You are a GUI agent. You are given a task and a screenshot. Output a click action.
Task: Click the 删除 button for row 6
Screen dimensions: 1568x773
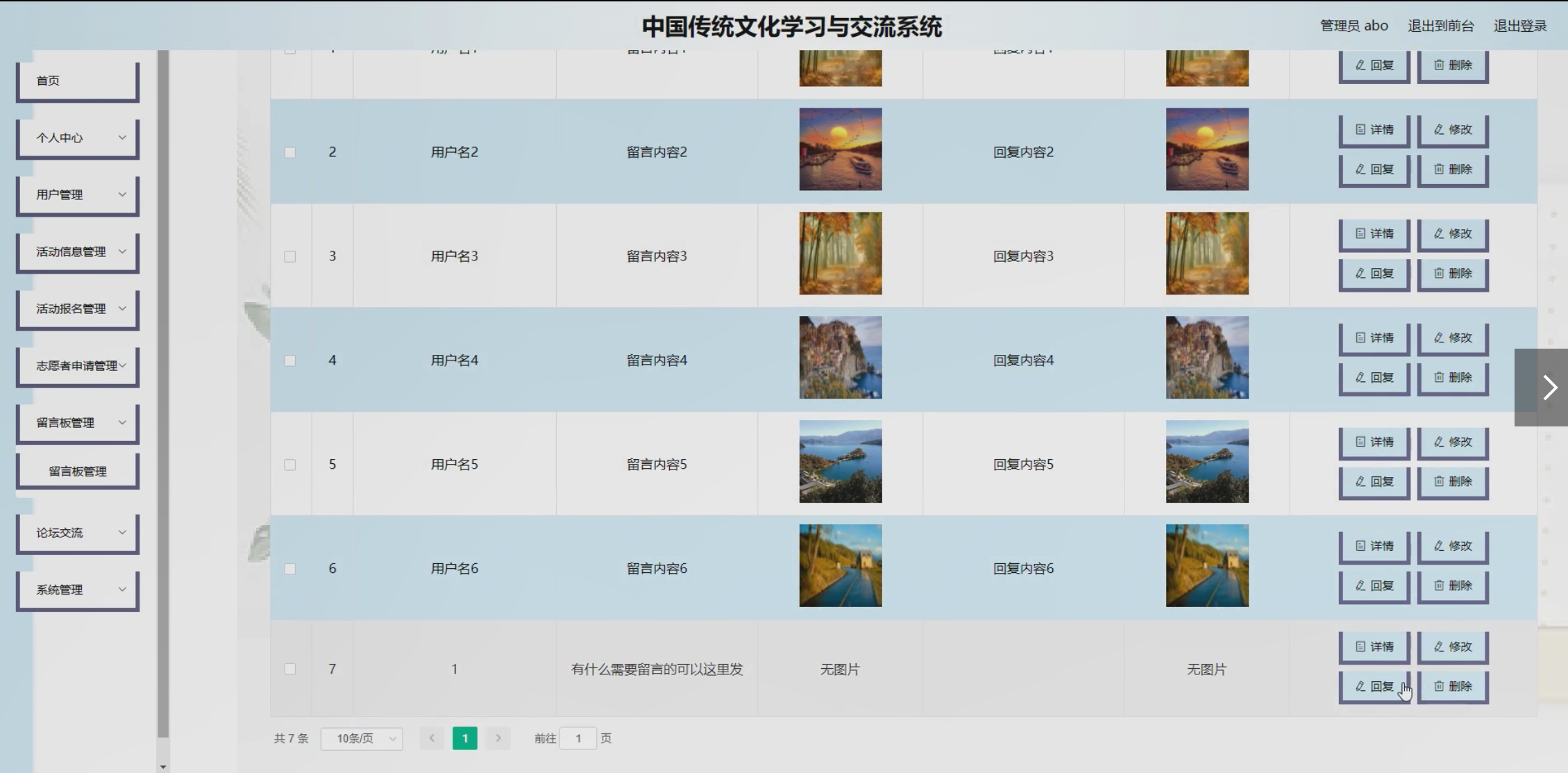[x=1452, y=586]
